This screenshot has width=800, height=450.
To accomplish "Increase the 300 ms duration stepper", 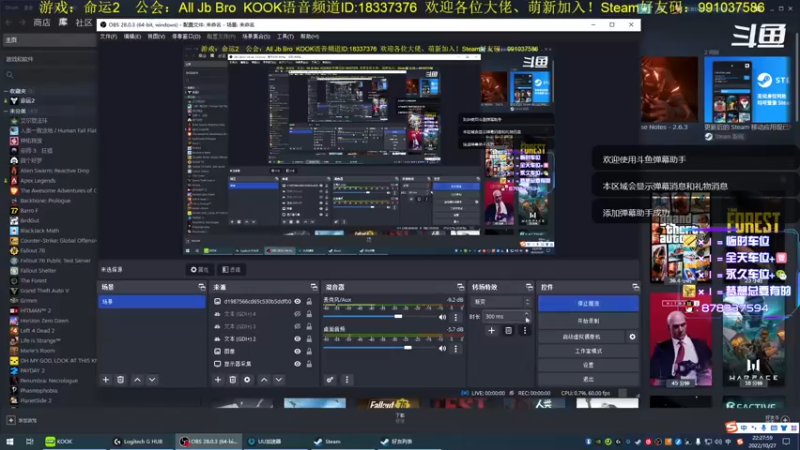I will coord(527,314).
